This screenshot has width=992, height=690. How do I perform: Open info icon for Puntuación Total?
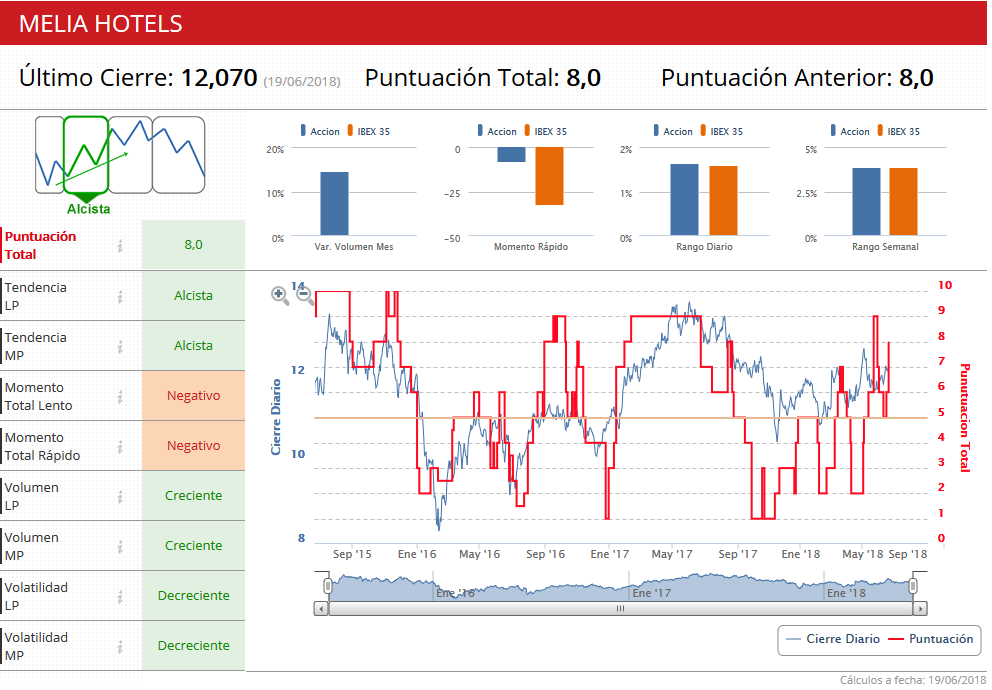120,246
